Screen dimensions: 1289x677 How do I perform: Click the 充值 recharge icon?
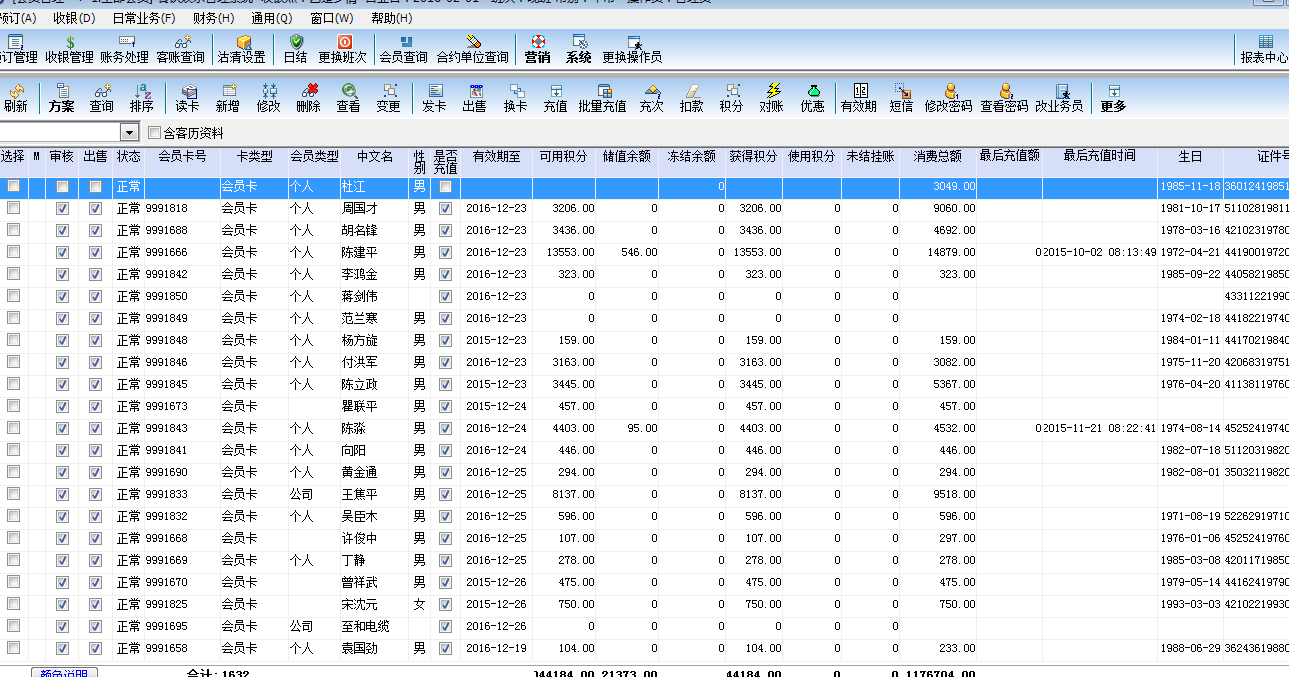tap(555, 98)
